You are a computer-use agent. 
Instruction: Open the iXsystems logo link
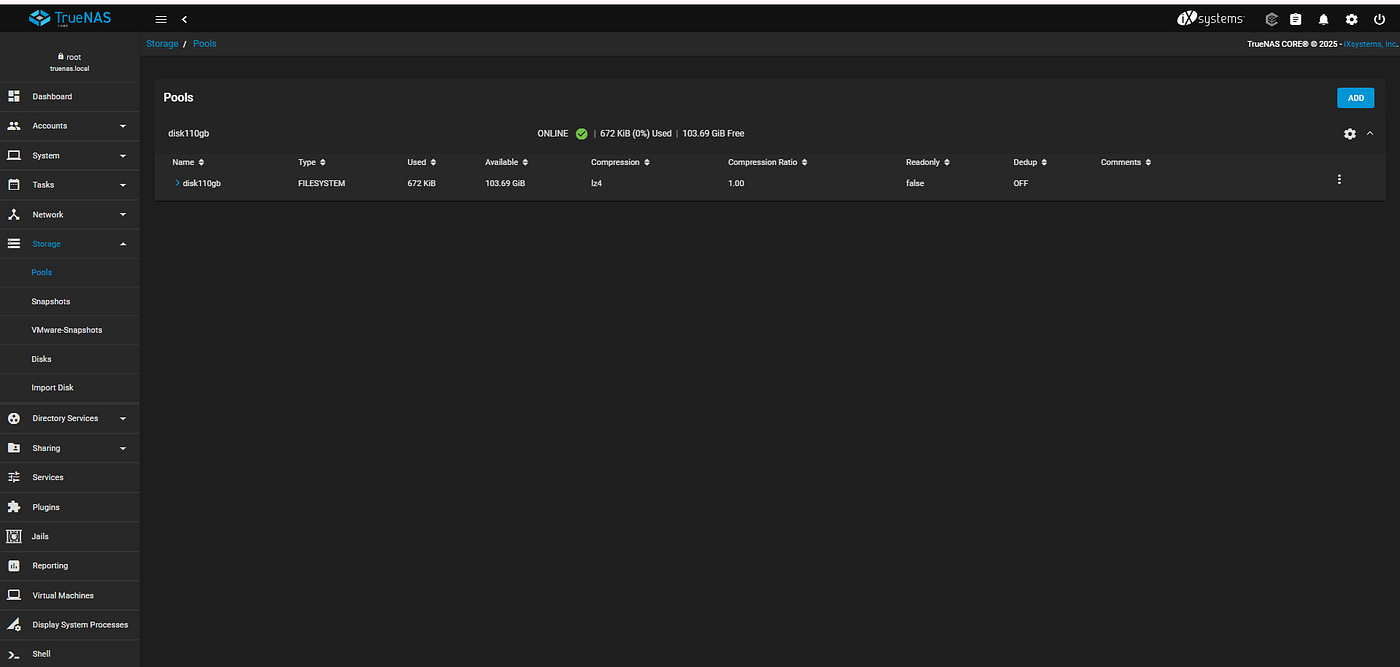click(x=1211, y=19)
